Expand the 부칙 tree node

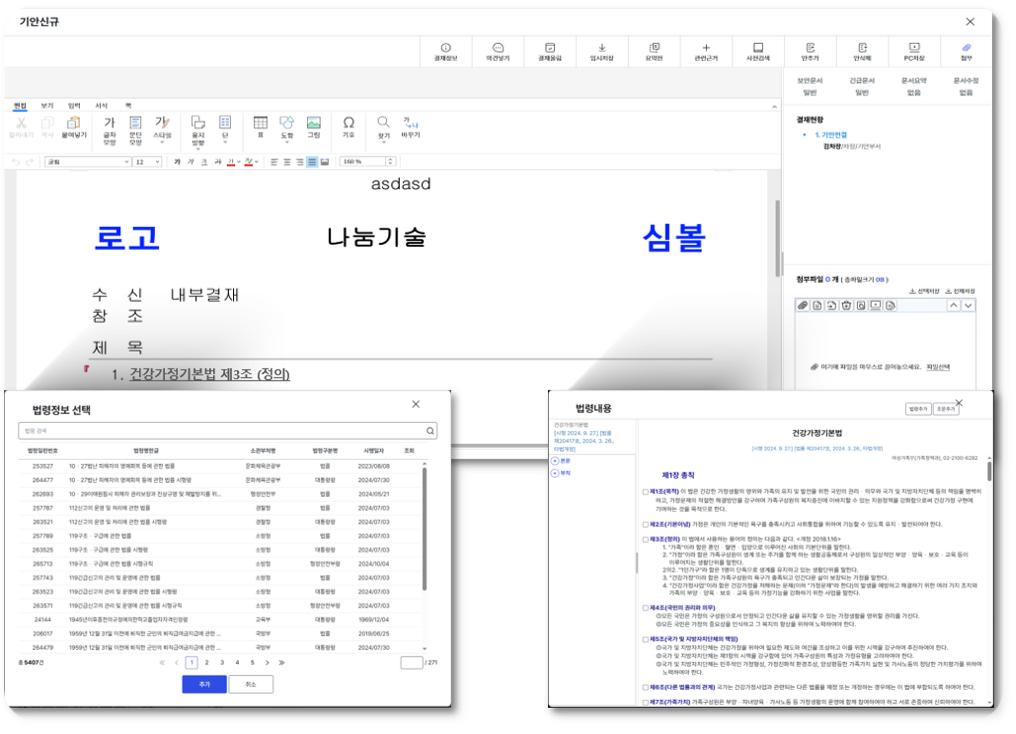click(555, 473)
